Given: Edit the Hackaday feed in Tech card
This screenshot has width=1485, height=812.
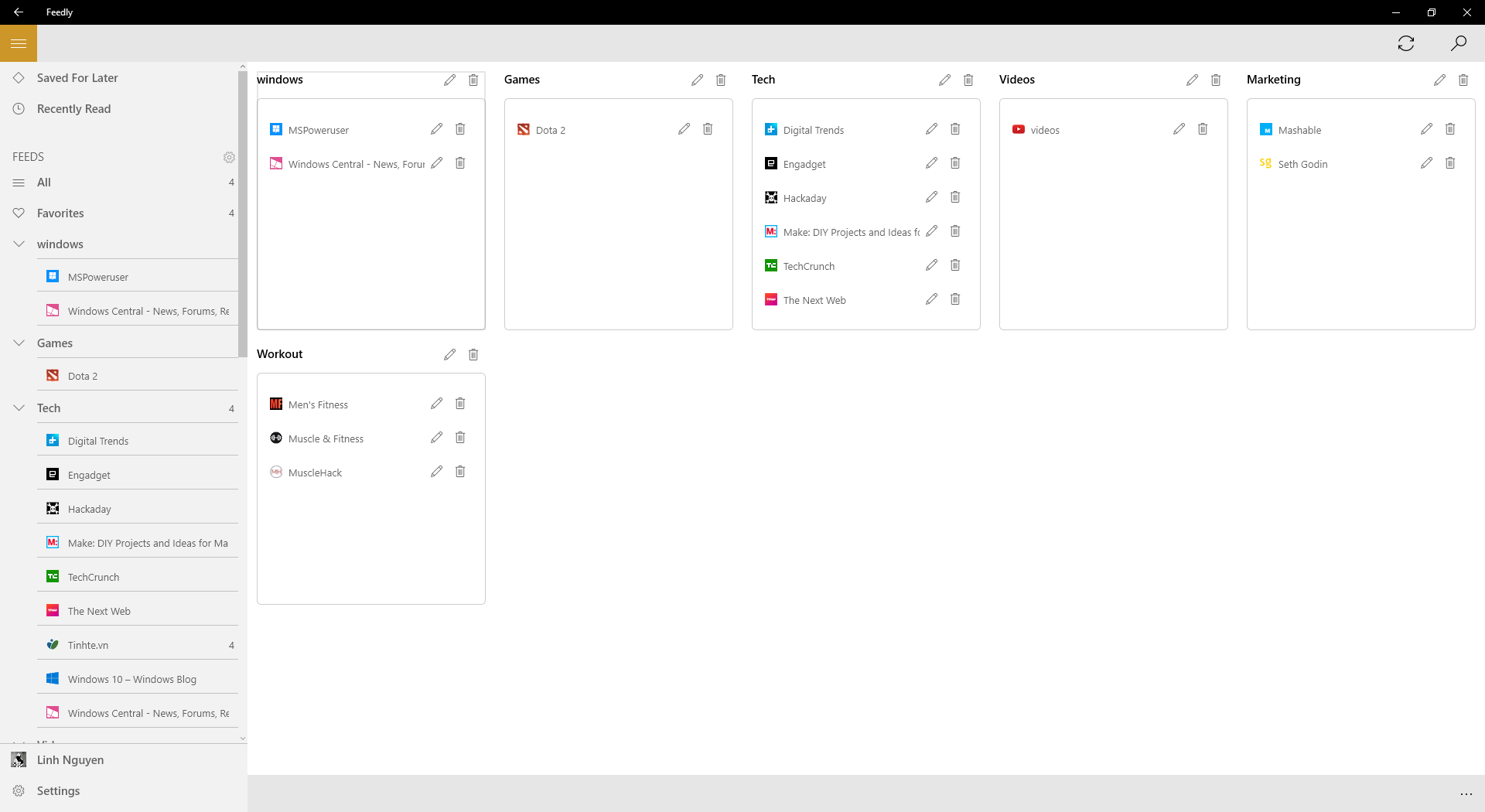Looking at the screenshot, I should pyautogui.click(x=931, y=197).
